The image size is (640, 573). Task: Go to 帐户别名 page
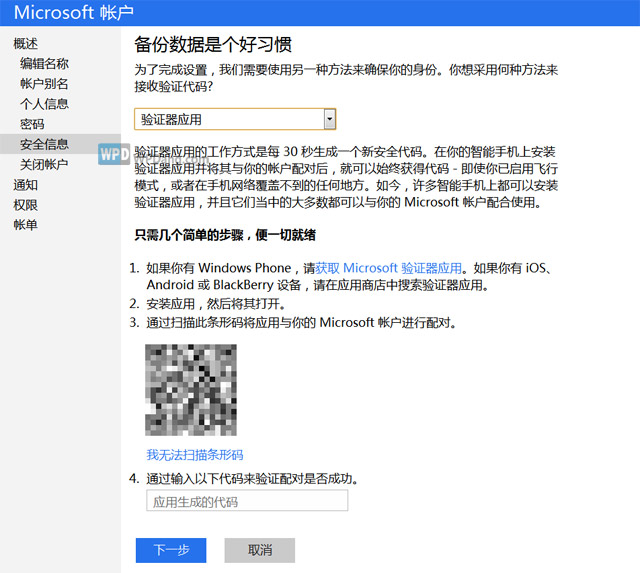pyautogui.click(x=44, y=84)
